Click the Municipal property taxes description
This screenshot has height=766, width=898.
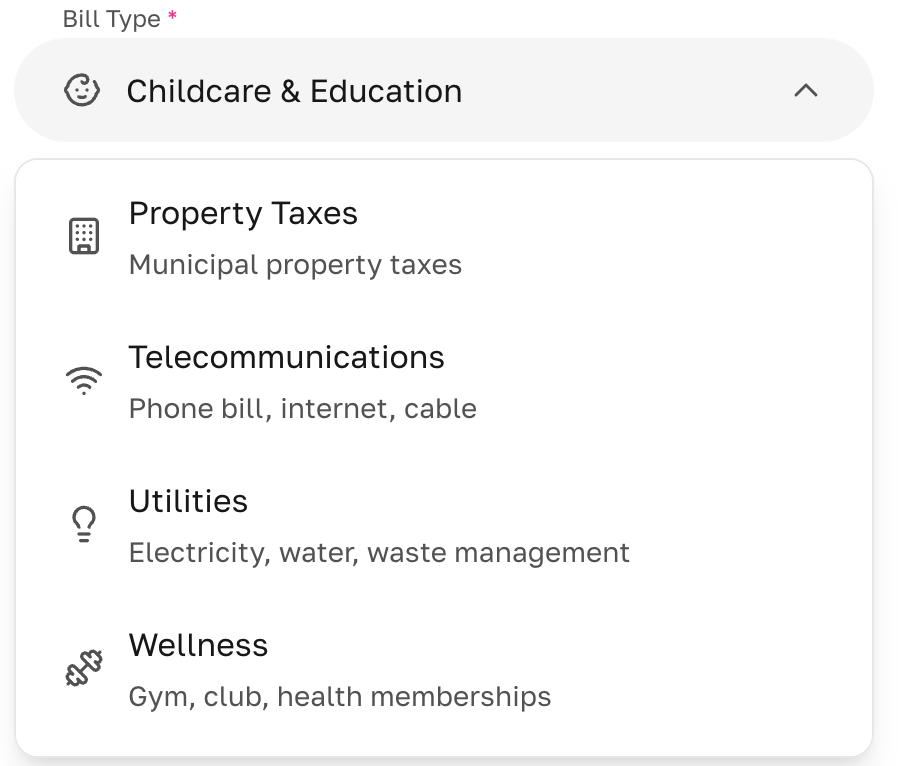[296, 265]
